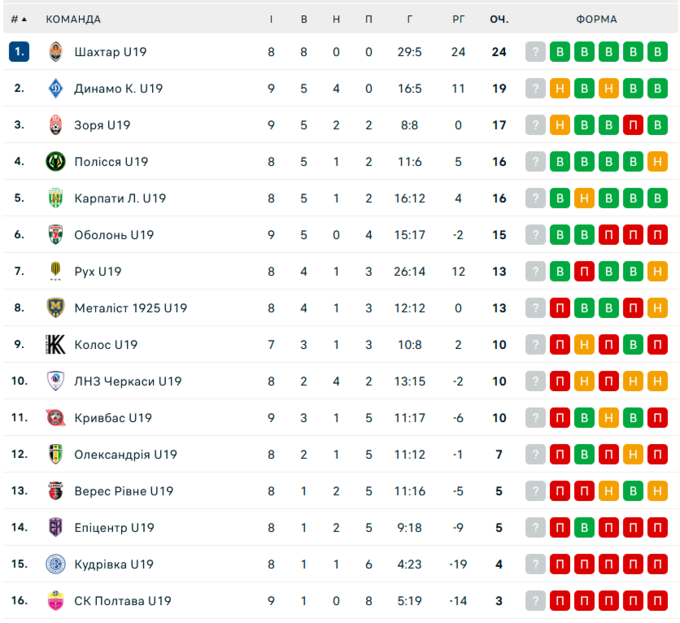Viewport: 680px width, 623px height.
Task: Click the Карпати Л. U19 team logo
Action: pos(56,198)
